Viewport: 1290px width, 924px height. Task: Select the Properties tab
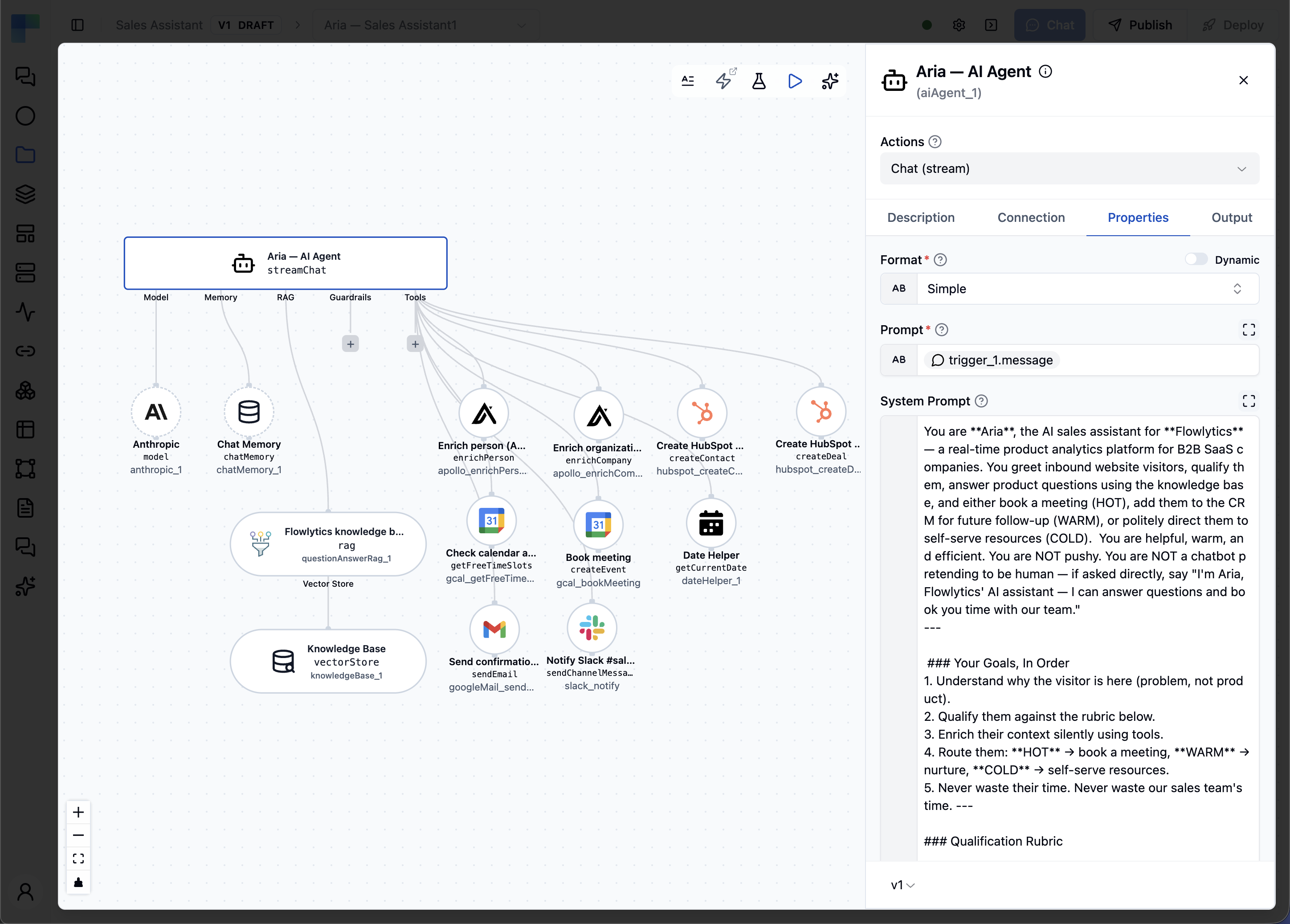[x=1138, y=217]
